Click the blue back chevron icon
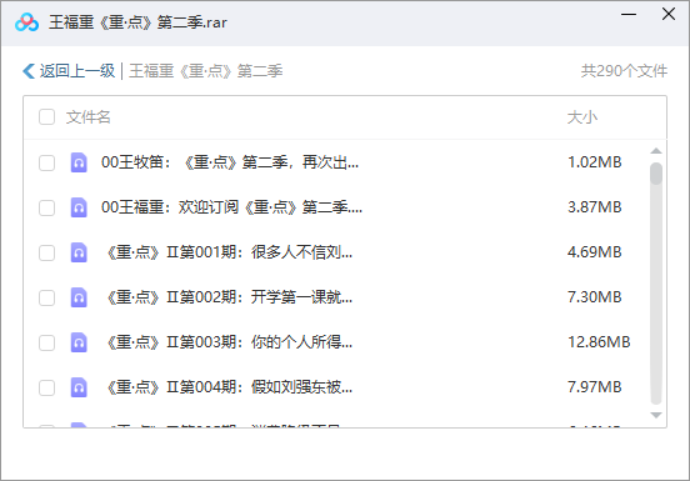 (x=29, y=71)
